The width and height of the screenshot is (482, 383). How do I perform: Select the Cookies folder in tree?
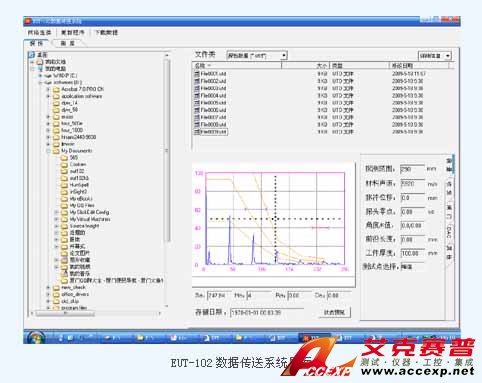coord(78,164)
